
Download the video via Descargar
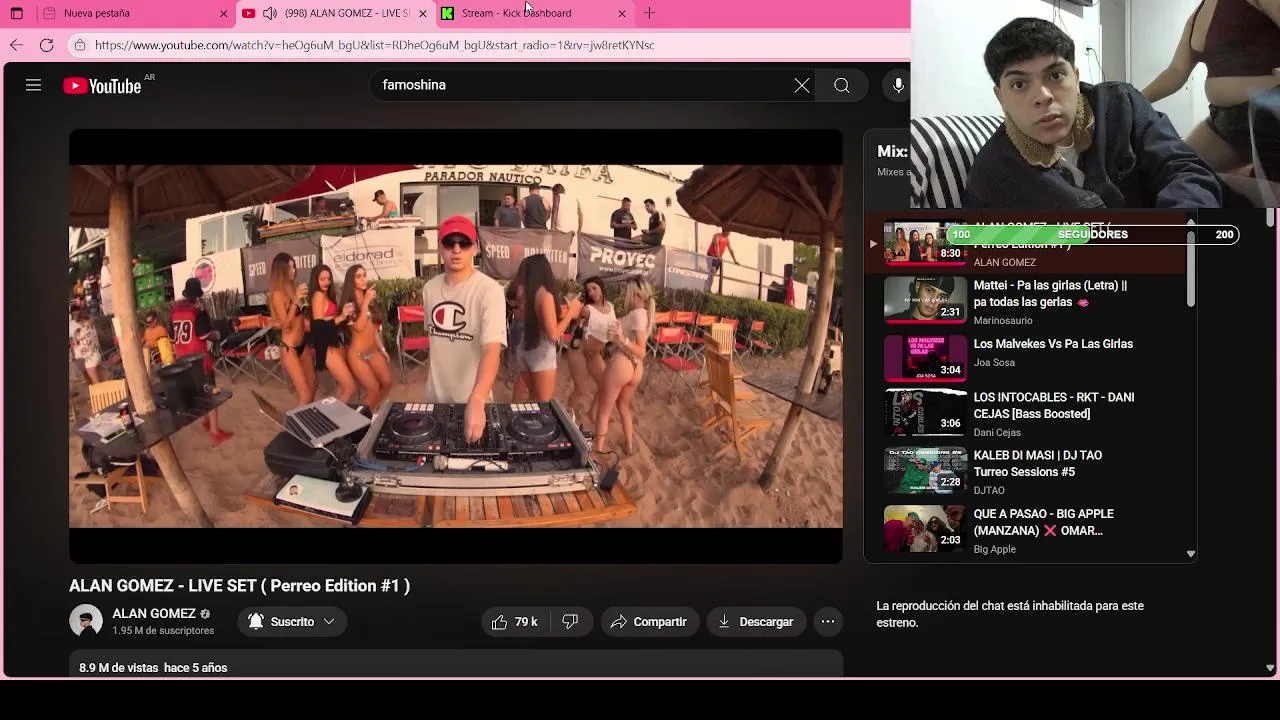[756, 622]
